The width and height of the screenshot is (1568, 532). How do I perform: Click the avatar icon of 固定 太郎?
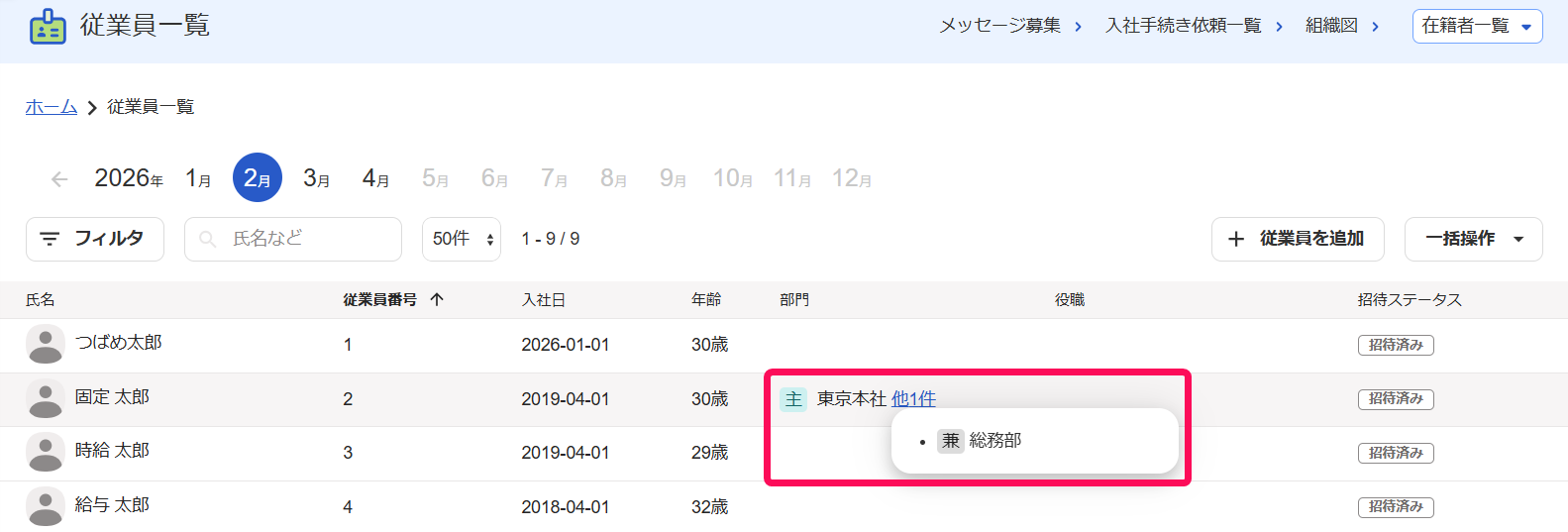click(46, 399)
